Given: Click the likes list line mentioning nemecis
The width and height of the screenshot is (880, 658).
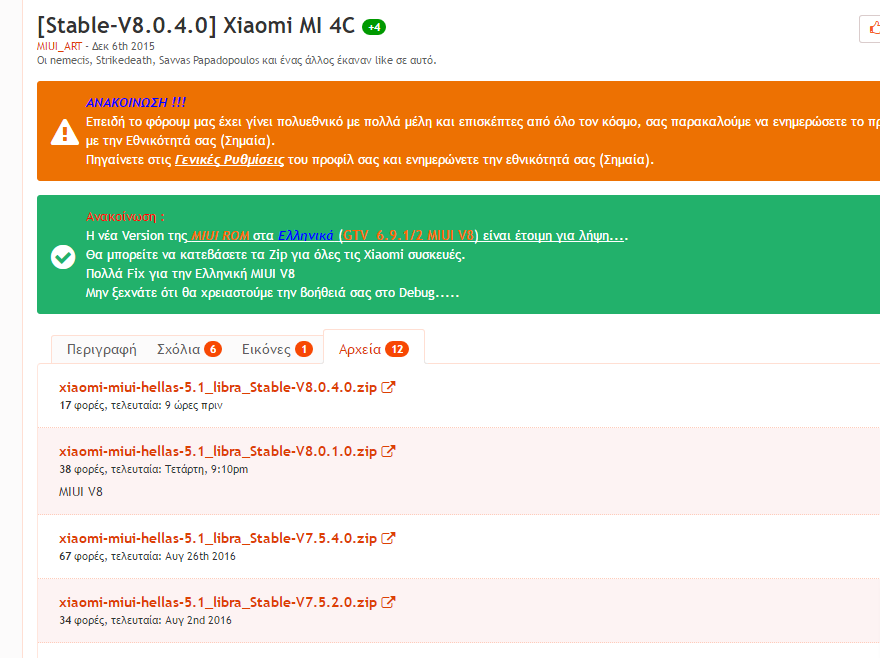Looking at the screenshot, I should tap(236, 60).
